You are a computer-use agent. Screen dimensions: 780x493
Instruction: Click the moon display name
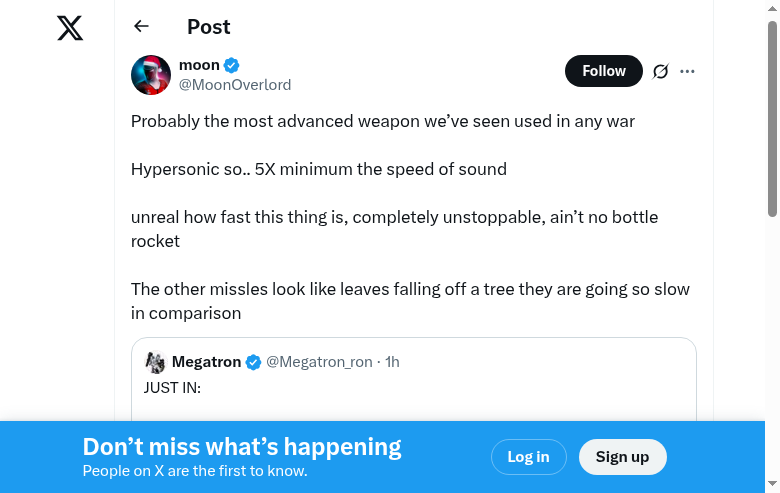pyautogui.click(x=199, y=65)
